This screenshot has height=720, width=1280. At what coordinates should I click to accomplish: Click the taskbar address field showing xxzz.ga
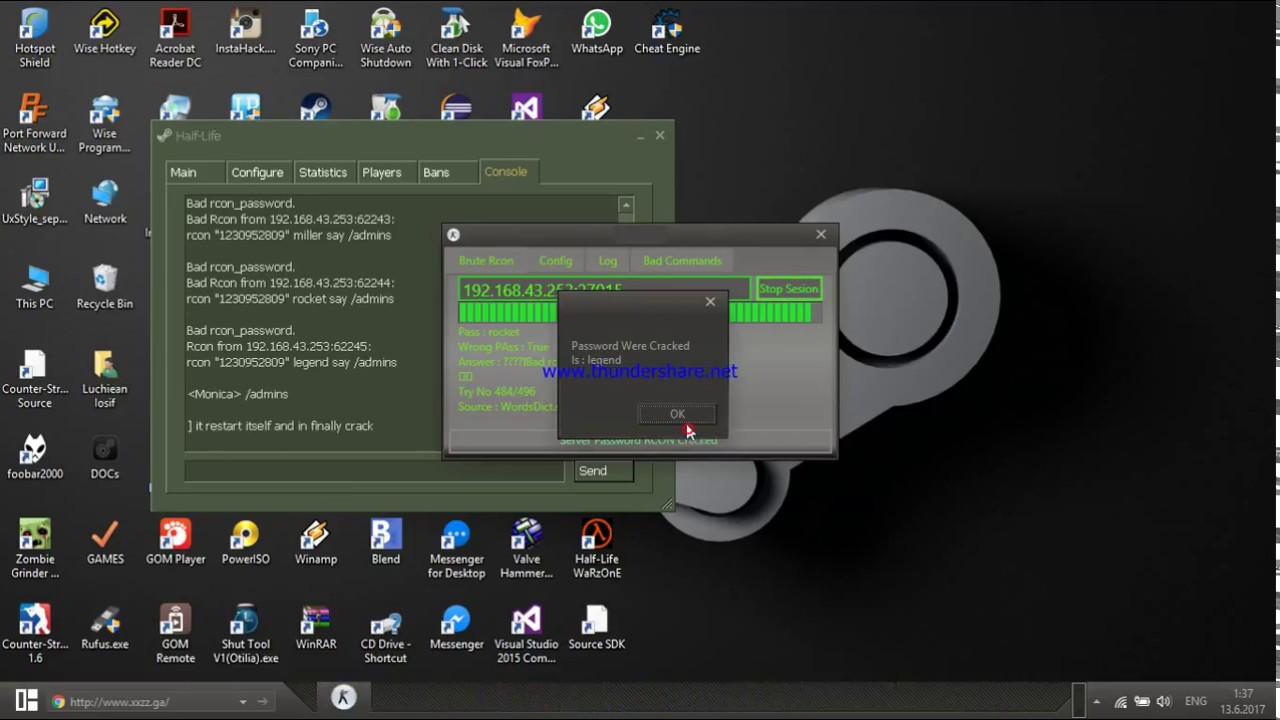click(150, 702)
